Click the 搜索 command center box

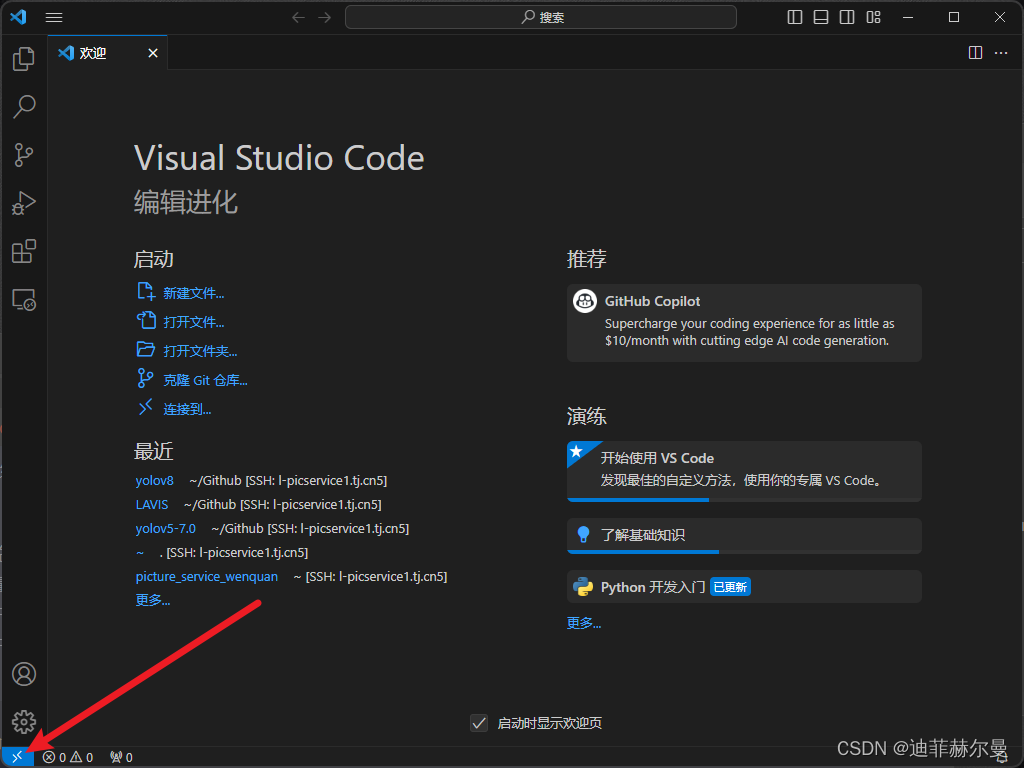(x=541, y=17)
